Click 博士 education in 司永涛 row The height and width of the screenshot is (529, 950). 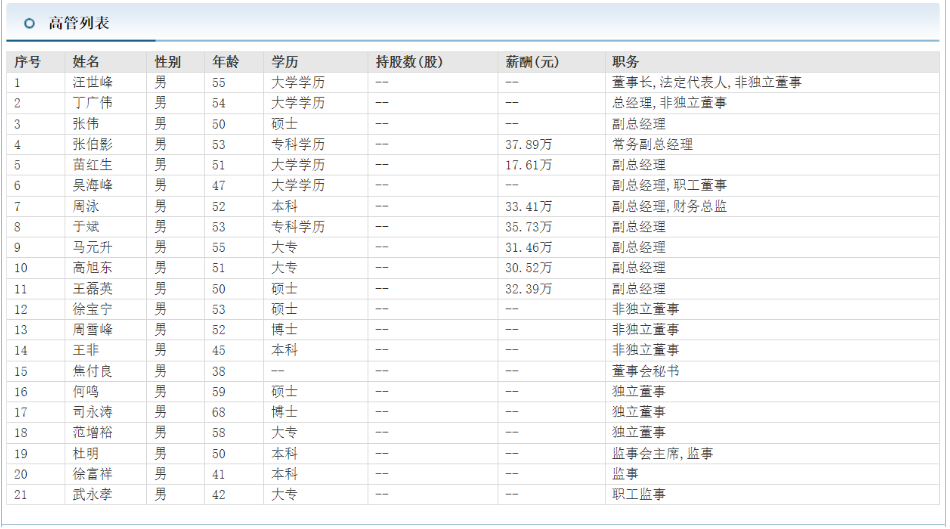coord(285,412)
